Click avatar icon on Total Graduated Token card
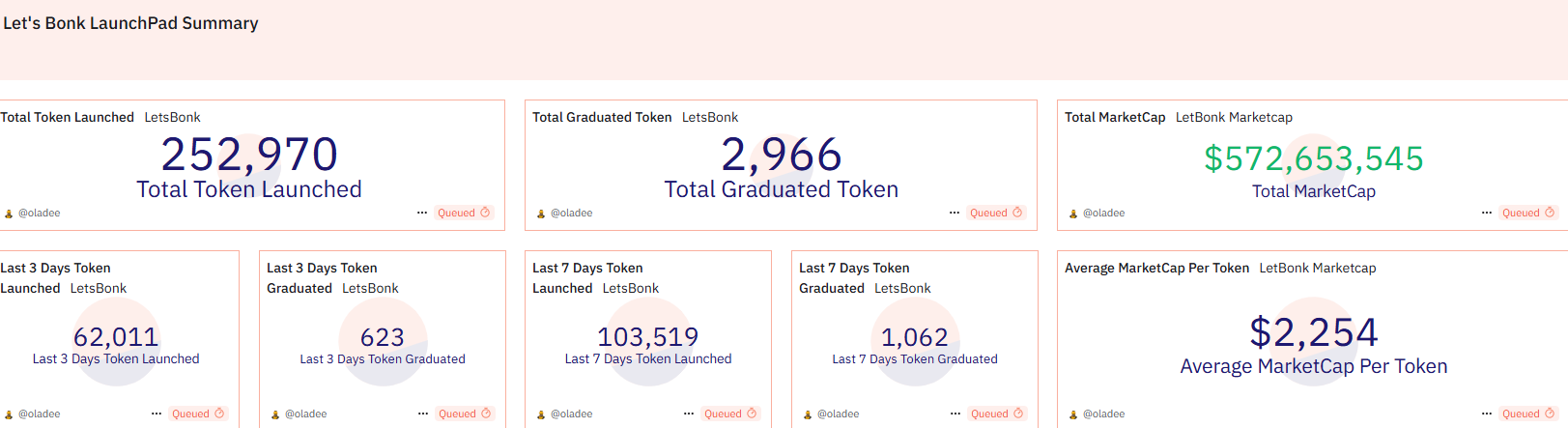Image resolution: width=1568 pixels, height=428 pixels. point(541,214)
